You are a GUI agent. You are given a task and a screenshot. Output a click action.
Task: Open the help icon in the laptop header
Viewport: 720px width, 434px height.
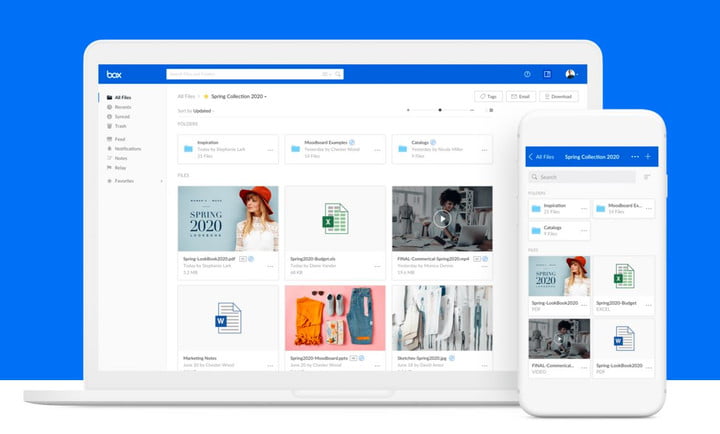click(x=527, y=74)
